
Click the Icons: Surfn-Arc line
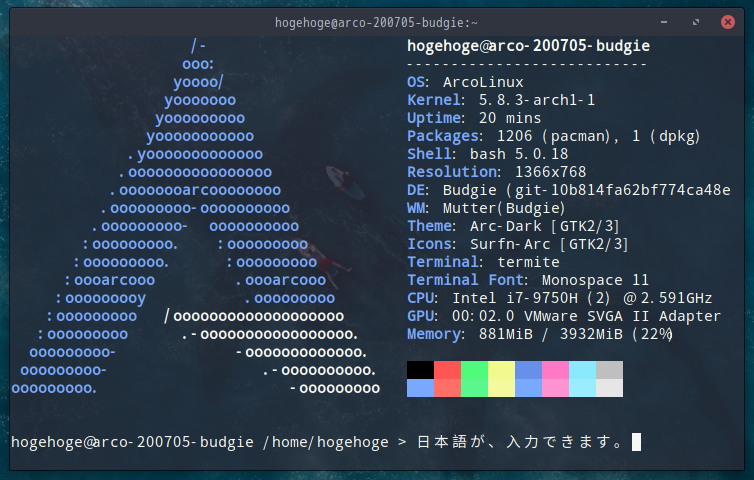[x=517, y=244]
